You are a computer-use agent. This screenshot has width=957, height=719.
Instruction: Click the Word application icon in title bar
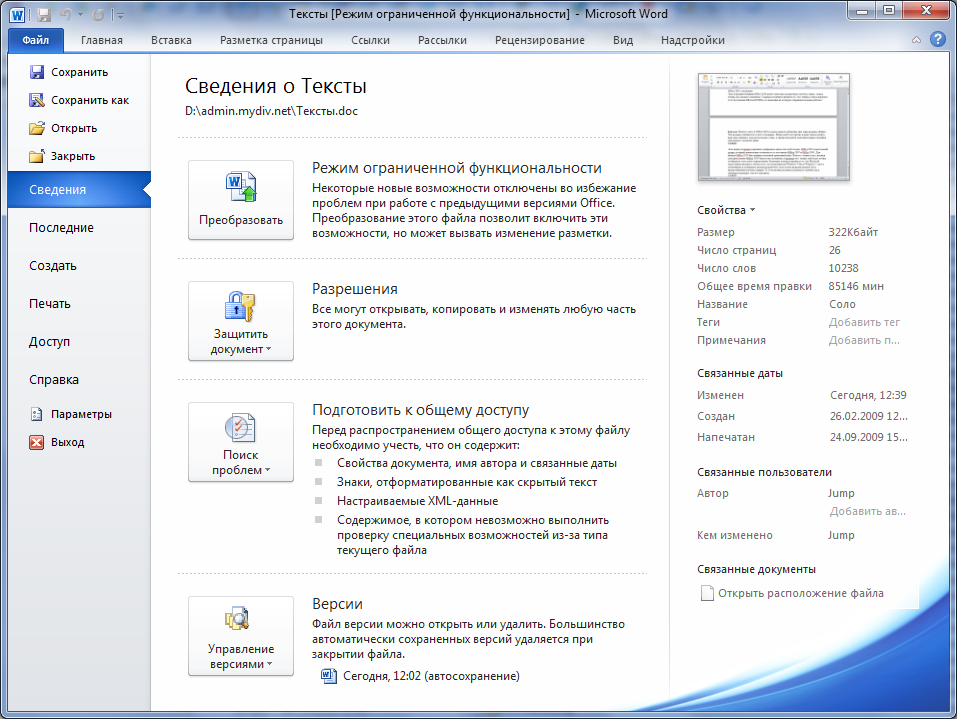pos(16,14)
